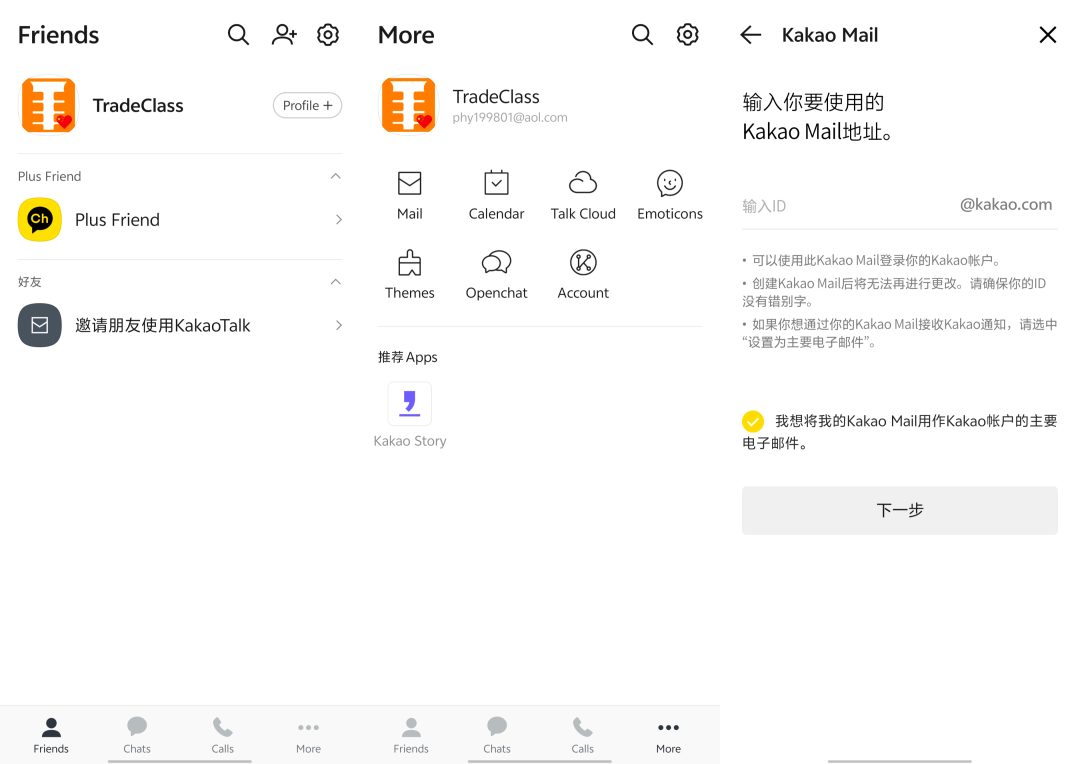
Task: Go back from Kakao Mail screen
Action: click(x=751, y=34)
